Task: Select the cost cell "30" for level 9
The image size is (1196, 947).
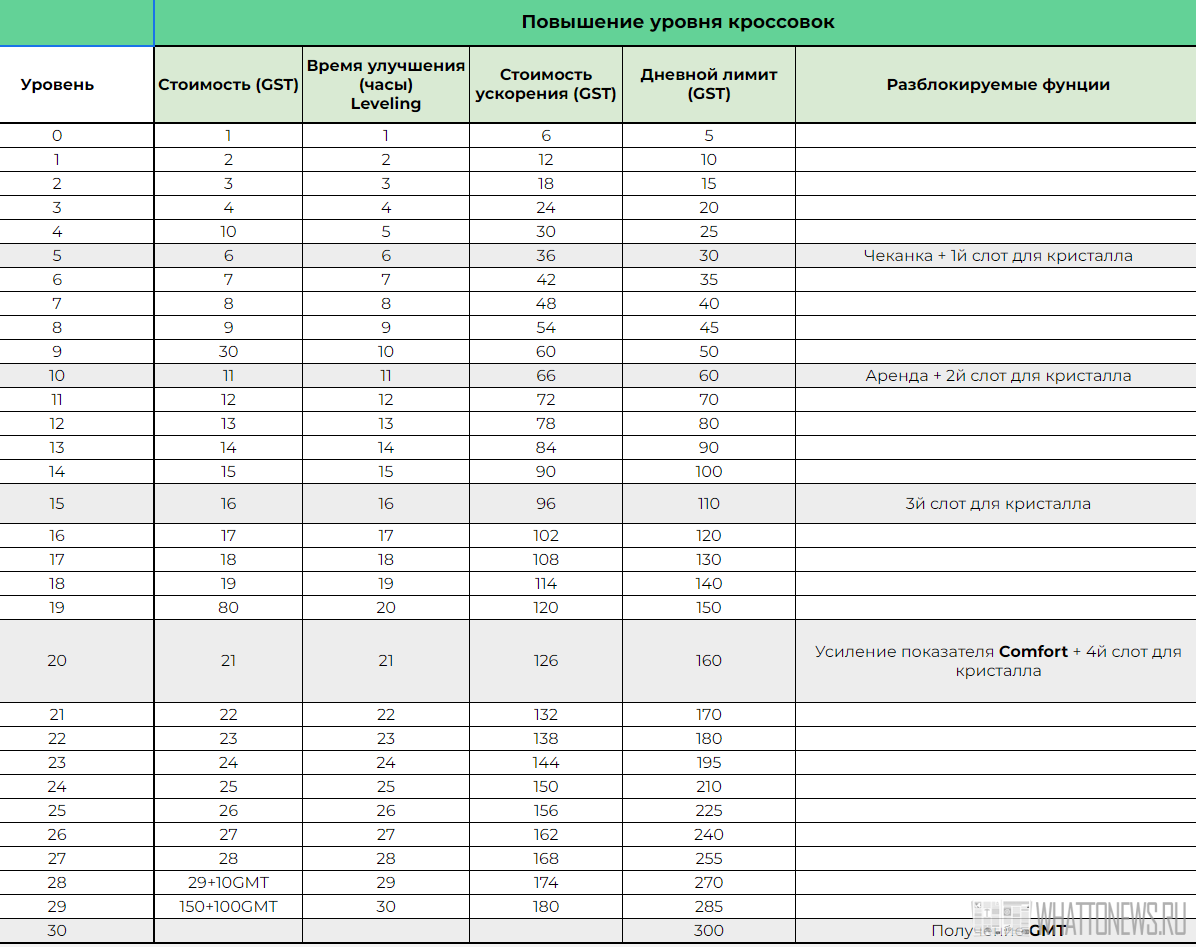Action: coord(228,352)
